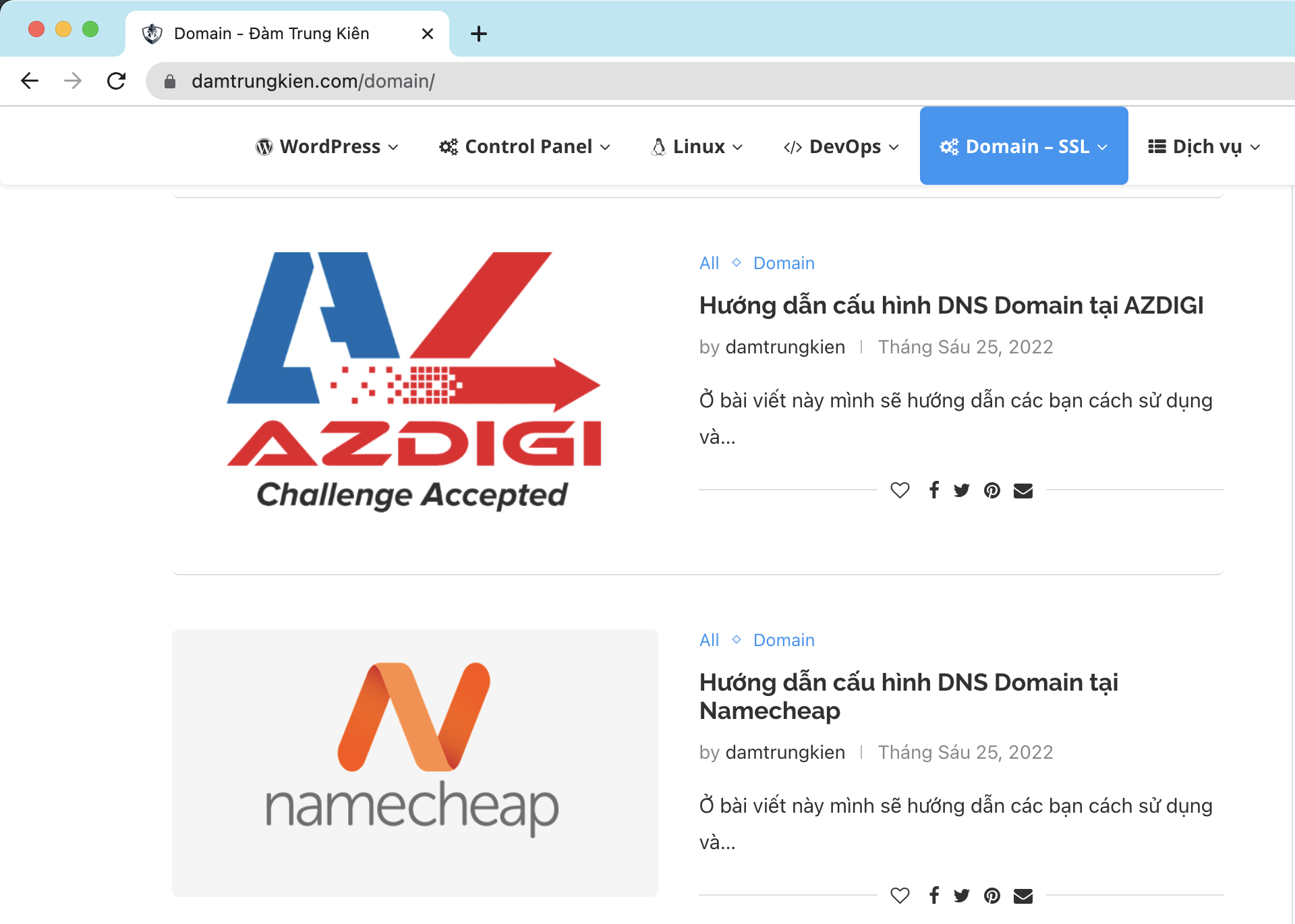
Task: Click the Linux penguin icon in the menu
Action: [658, 146]
